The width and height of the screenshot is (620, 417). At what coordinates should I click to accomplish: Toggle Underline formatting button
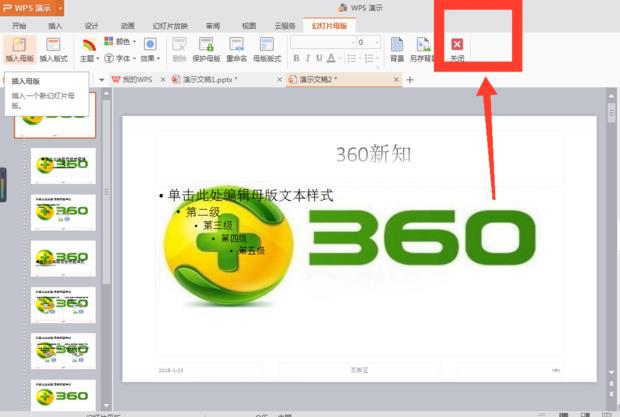pyautogui.click(x=319, y=58)
